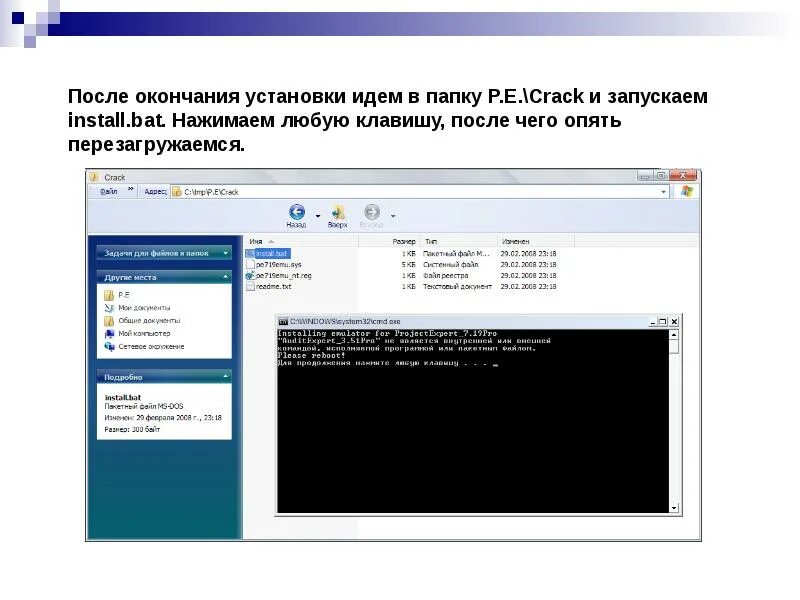Expand hidden menu items chevron
The height and width of the screenshot is (600, 800).
click(x=131, y=189)
